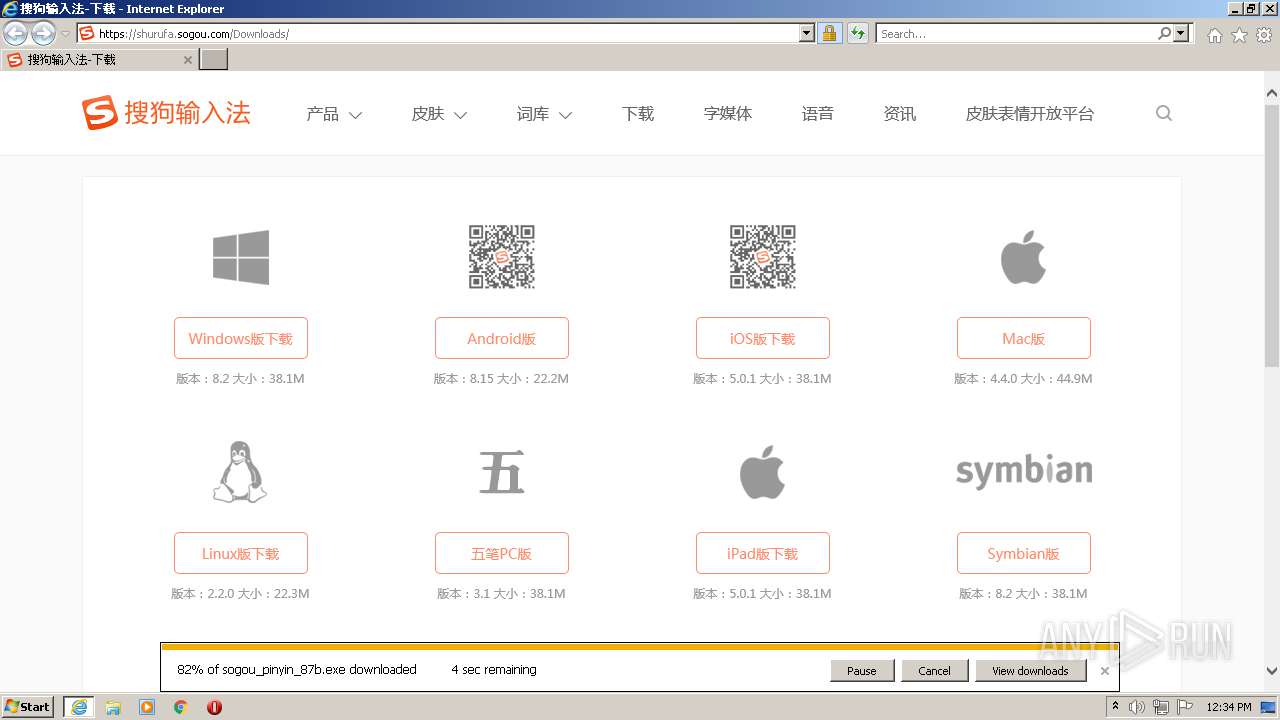Select the 搜狗输入法-下载 browser tab
1280x720 pixels.
(x=100, y=60)
